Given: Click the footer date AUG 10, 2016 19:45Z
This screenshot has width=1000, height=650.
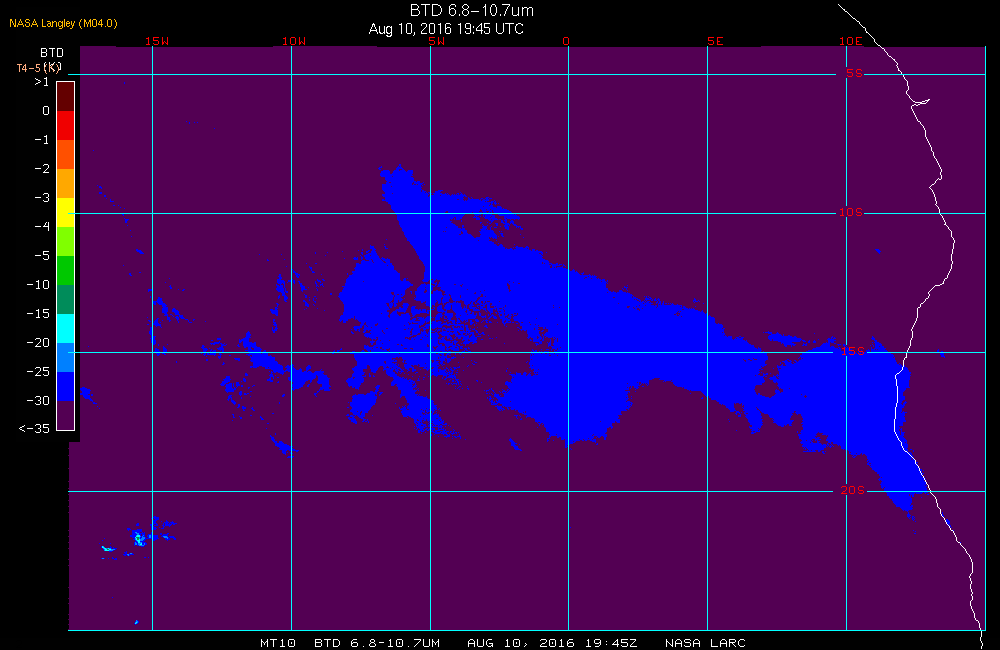Looking at the screenshot, I should coord(552,643).
